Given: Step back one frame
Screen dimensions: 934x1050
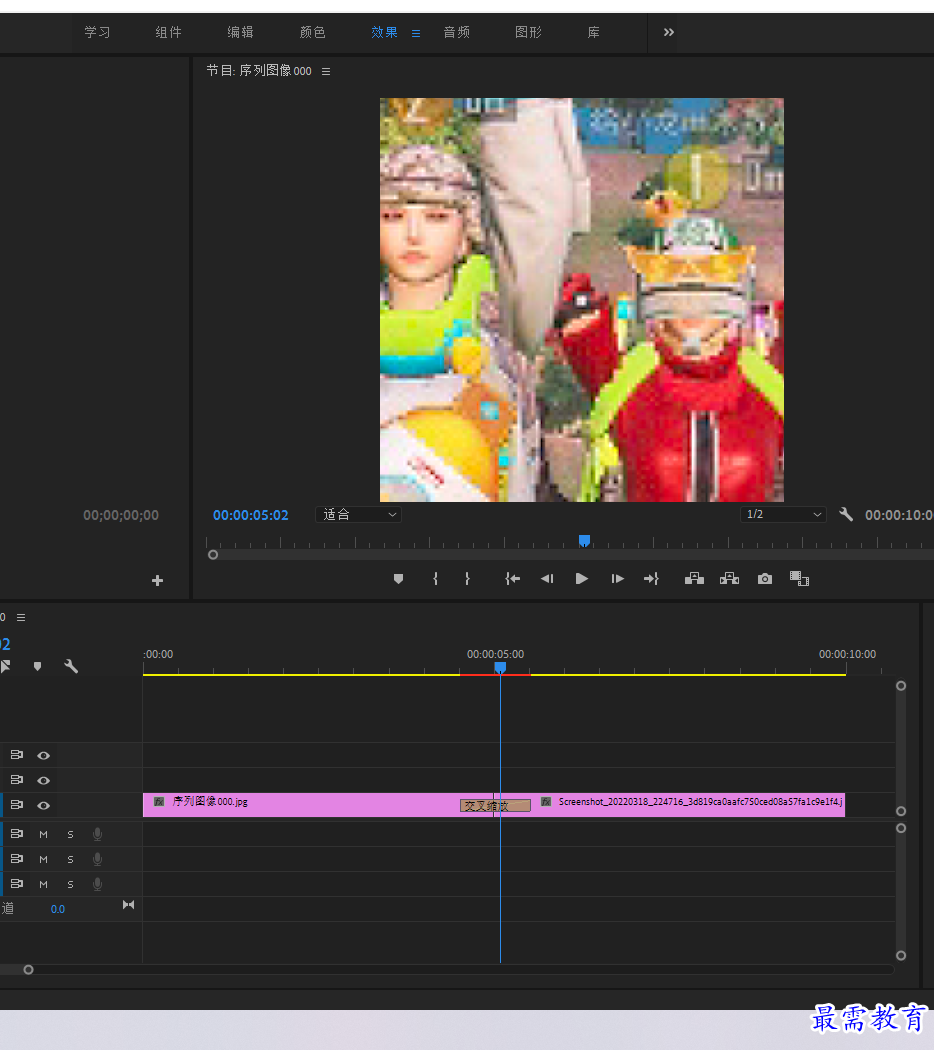Looking at the screenshot, I should coord(547,579).
